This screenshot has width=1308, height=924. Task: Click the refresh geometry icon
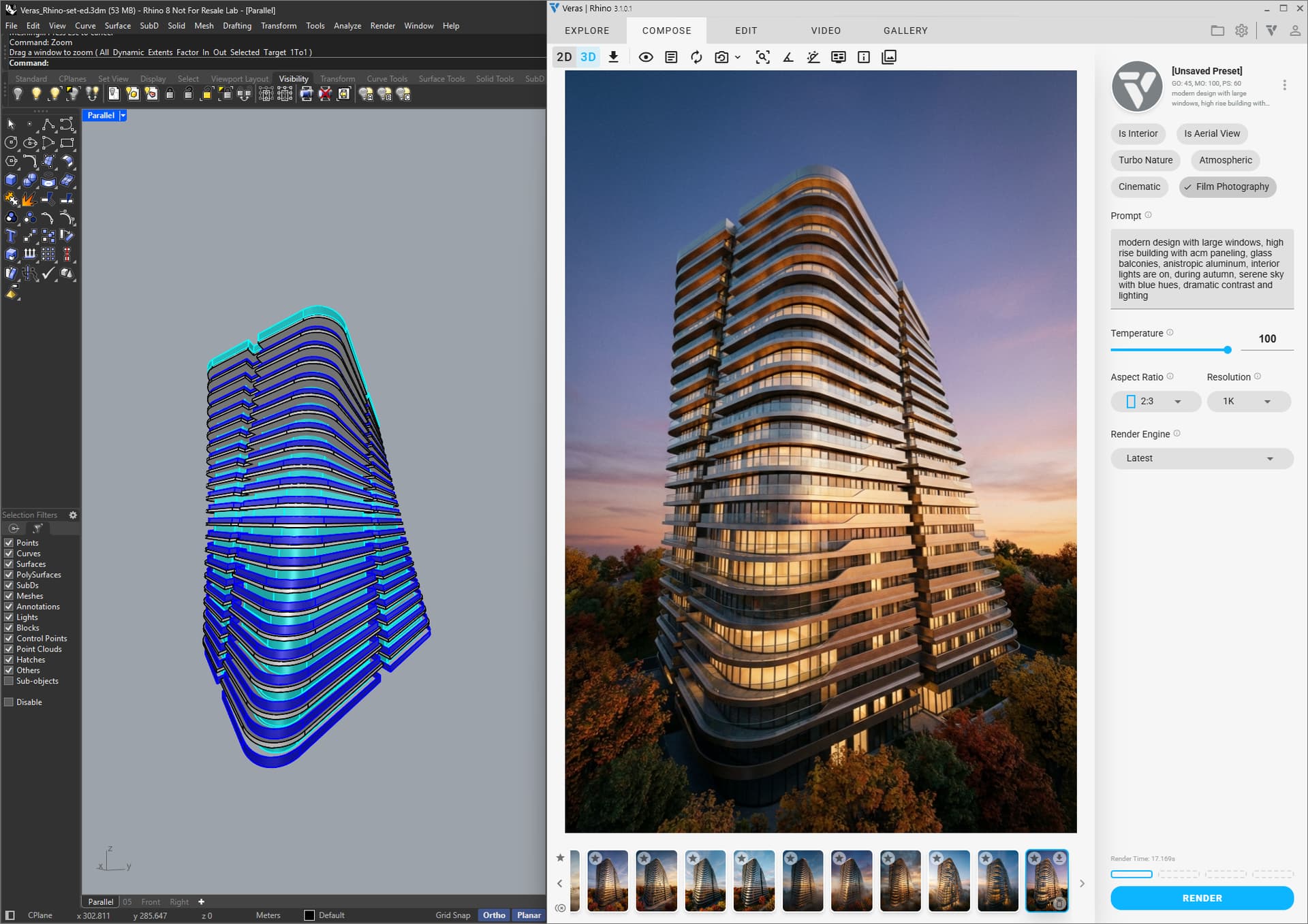696,57
